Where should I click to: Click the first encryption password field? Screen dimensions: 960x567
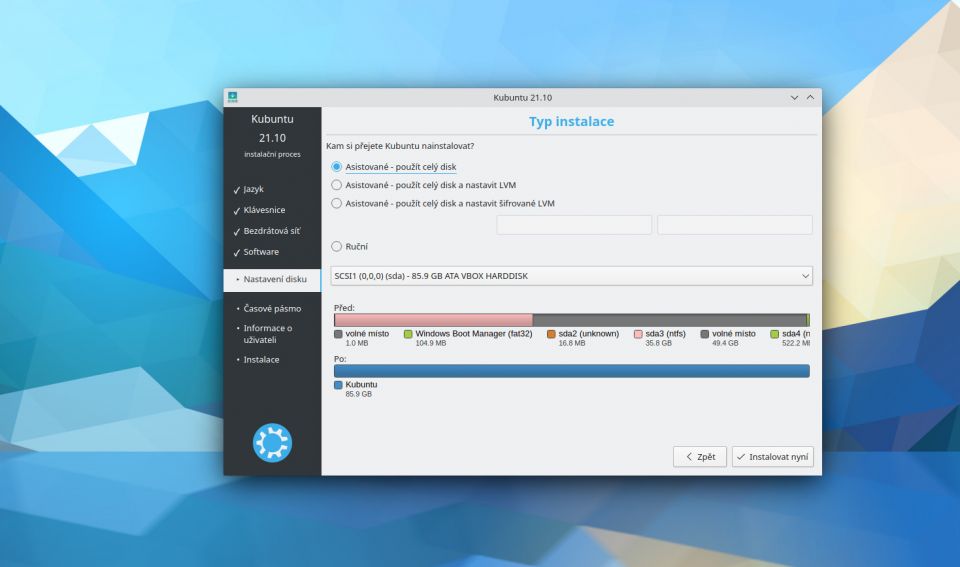pos(574,225)
